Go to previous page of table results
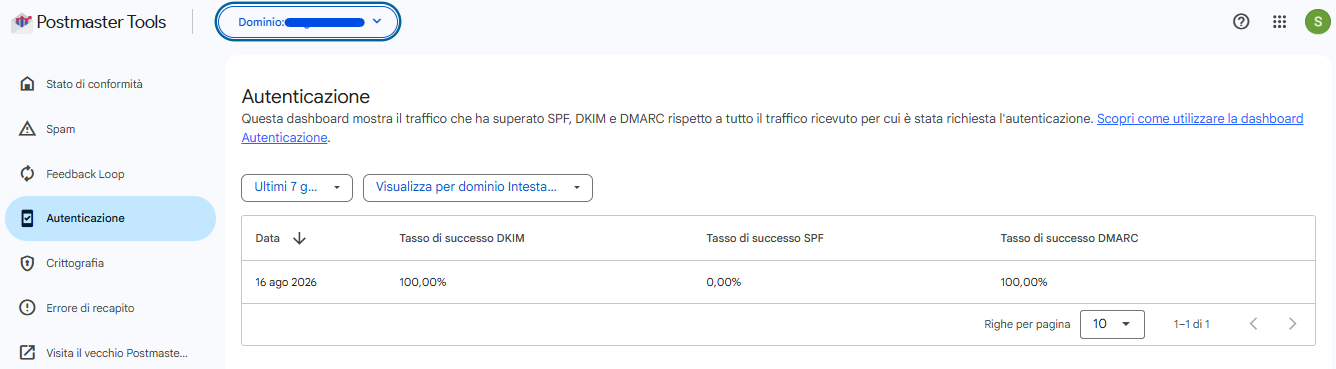The height and width of the screenshot is (369, 1336). point(1254,324)
